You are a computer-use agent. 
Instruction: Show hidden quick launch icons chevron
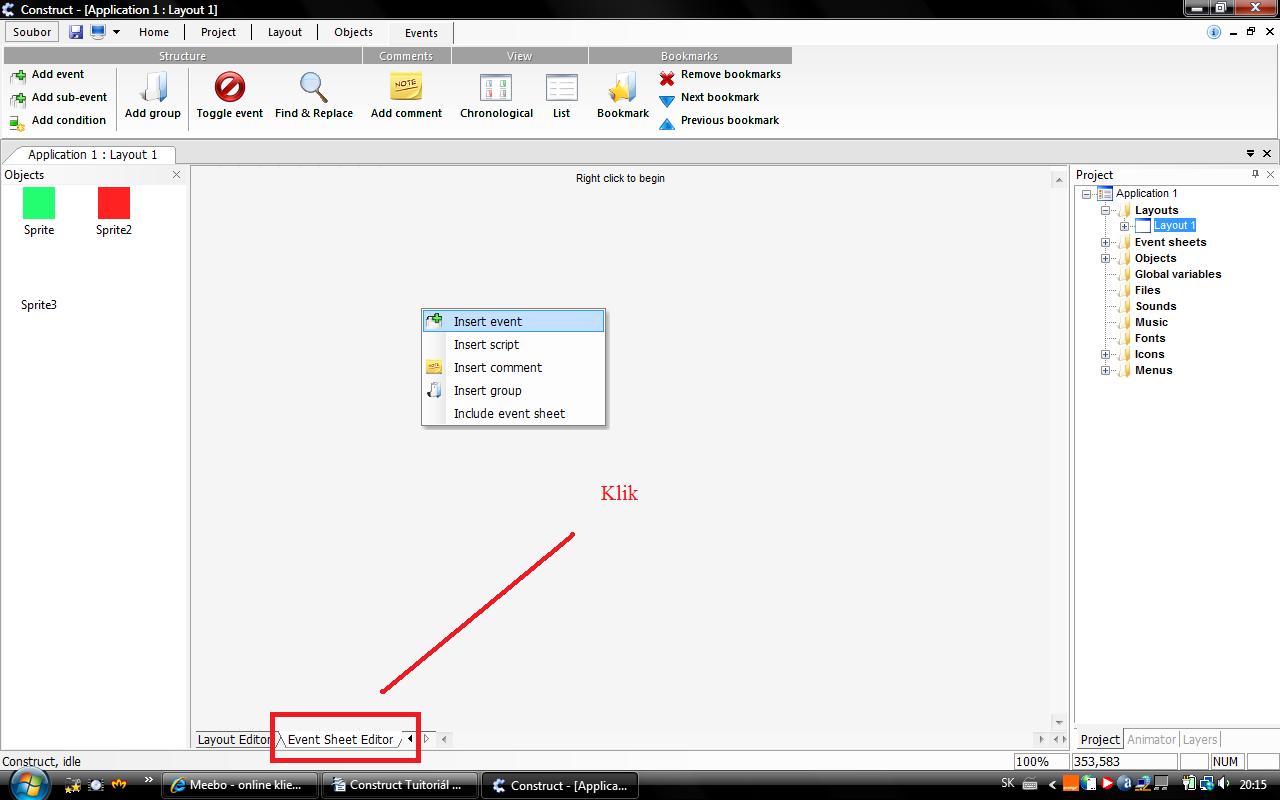pos(149,781)
